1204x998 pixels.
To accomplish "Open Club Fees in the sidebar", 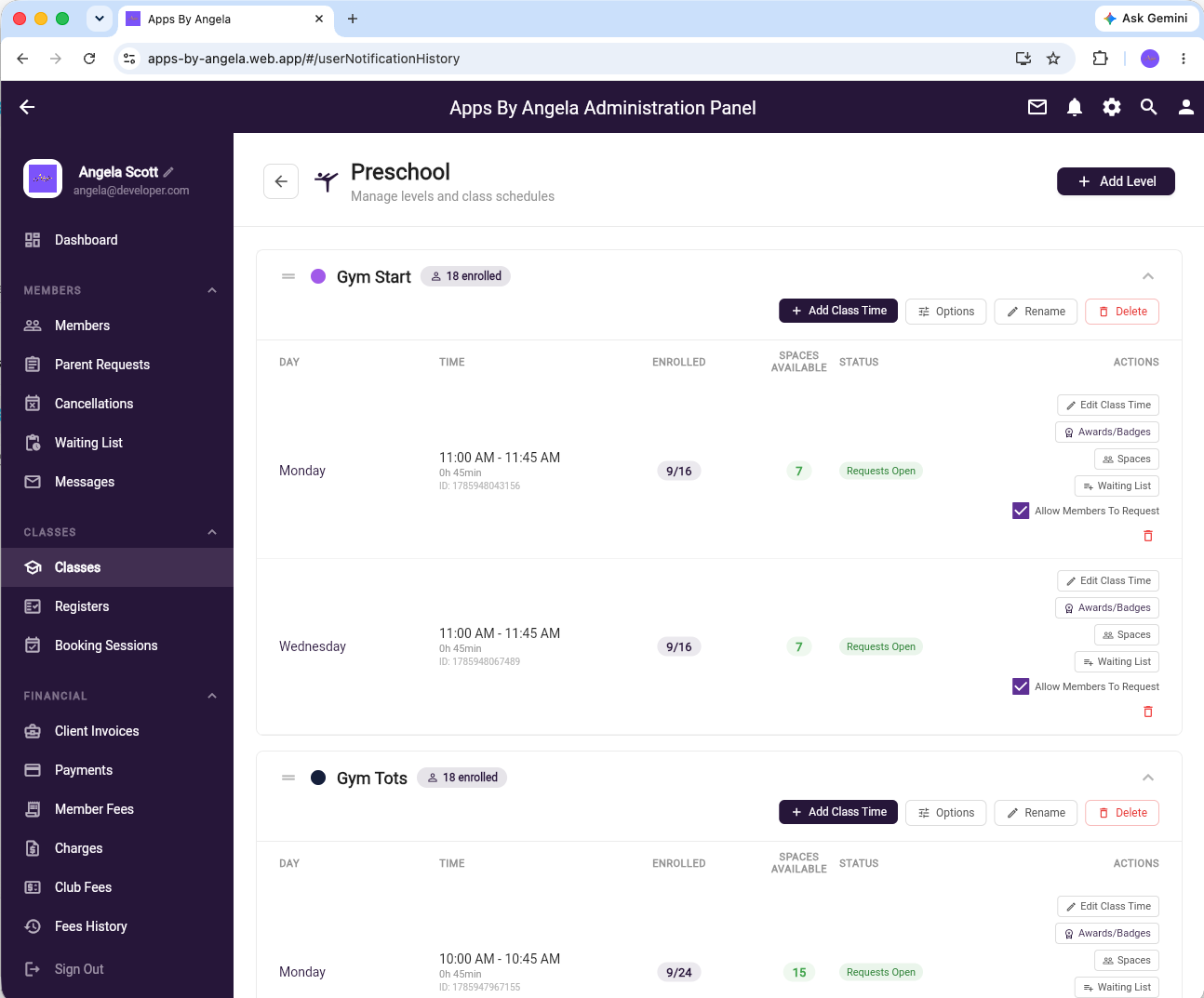I will pyautogui.click(x=117, y=887).
